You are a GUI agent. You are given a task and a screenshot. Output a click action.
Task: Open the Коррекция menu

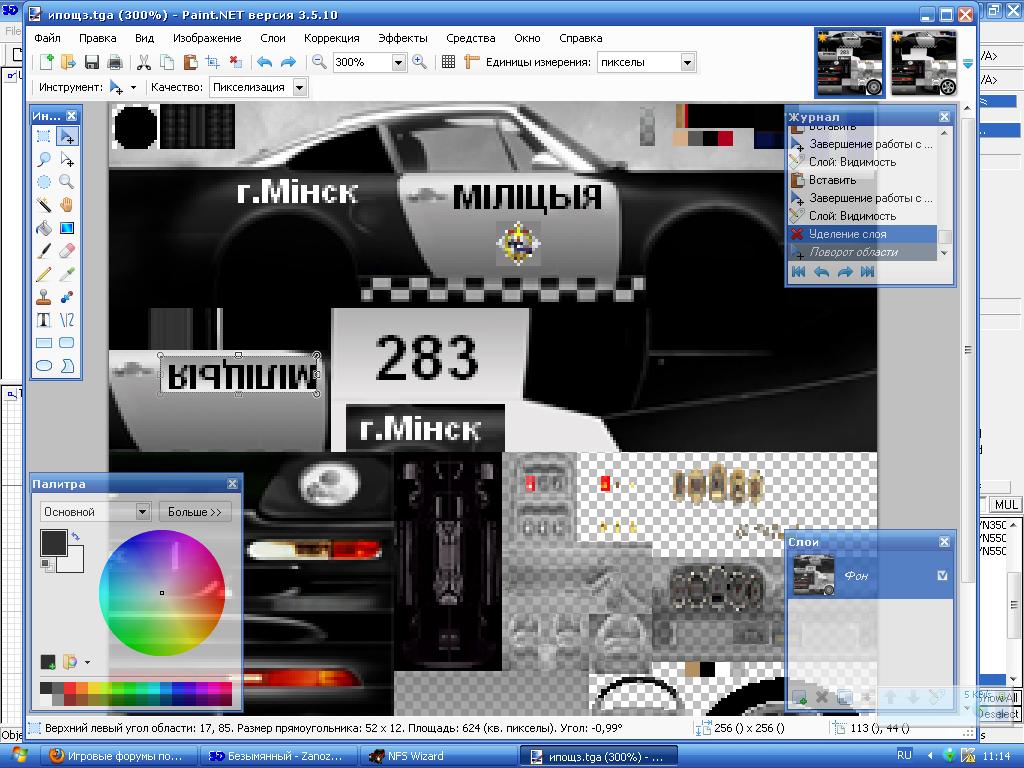click(332, 38)
